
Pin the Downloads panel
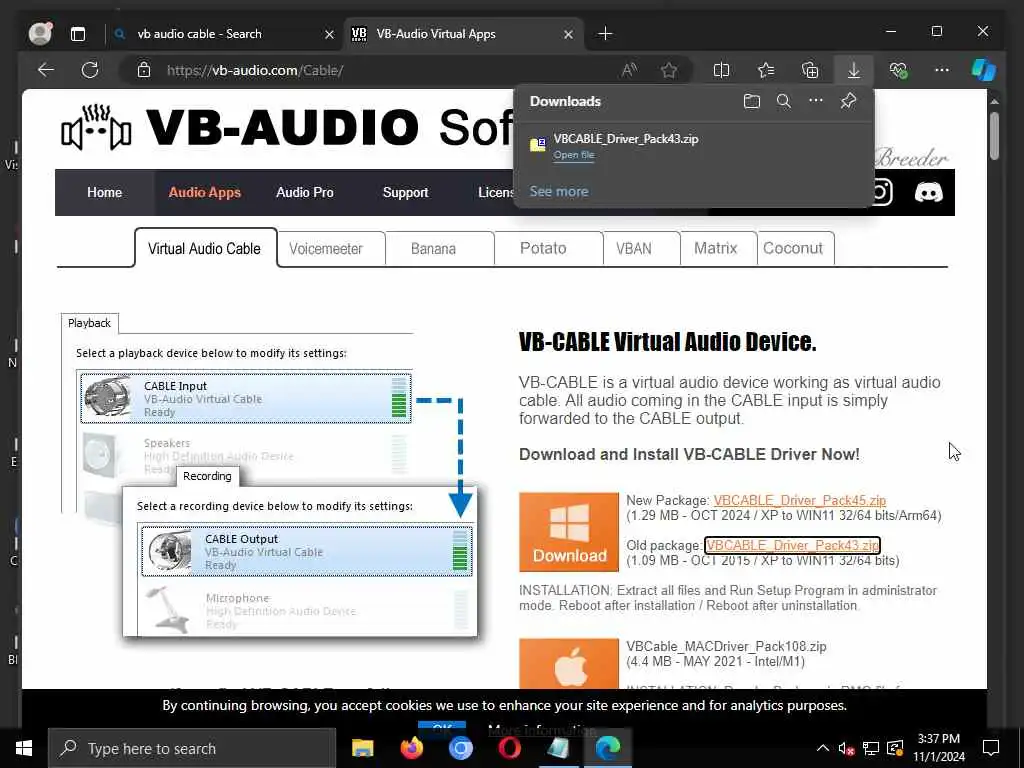[x=848, y=101]
